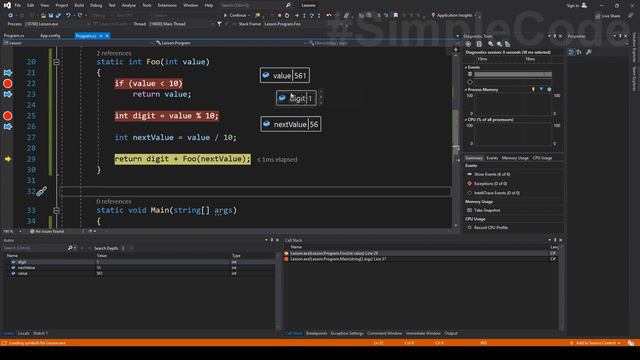Click the Live Share button

pos(607,16)
